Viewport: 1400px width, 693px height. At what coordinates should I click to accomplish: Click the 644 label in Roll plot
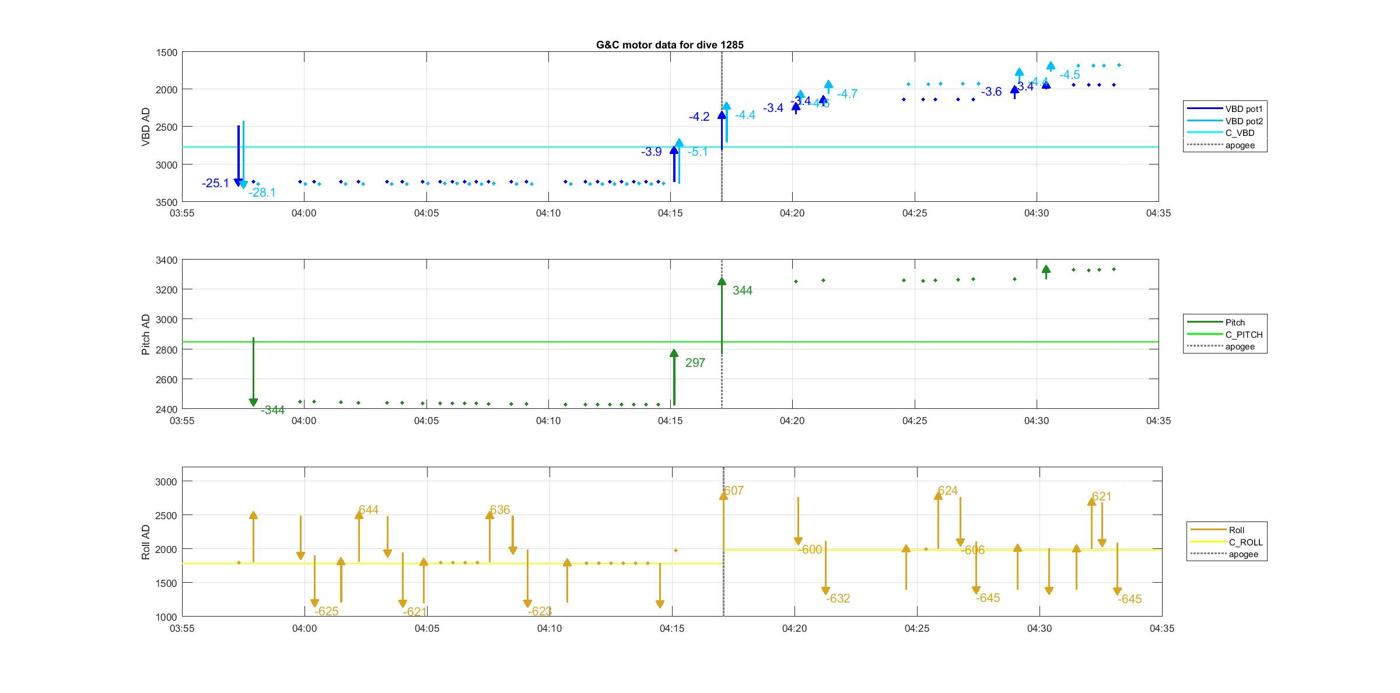tap(369, 510)
